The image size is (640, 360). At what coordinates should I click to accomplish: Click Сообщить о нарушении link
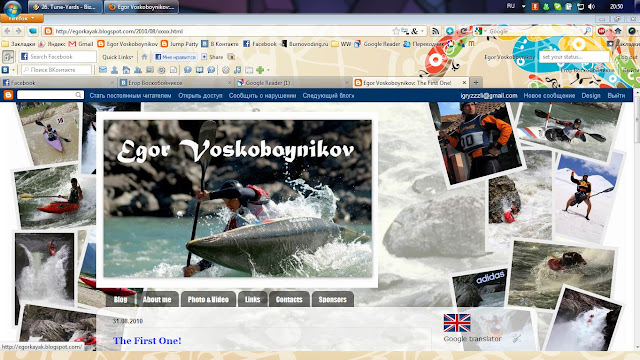point(262,96)
